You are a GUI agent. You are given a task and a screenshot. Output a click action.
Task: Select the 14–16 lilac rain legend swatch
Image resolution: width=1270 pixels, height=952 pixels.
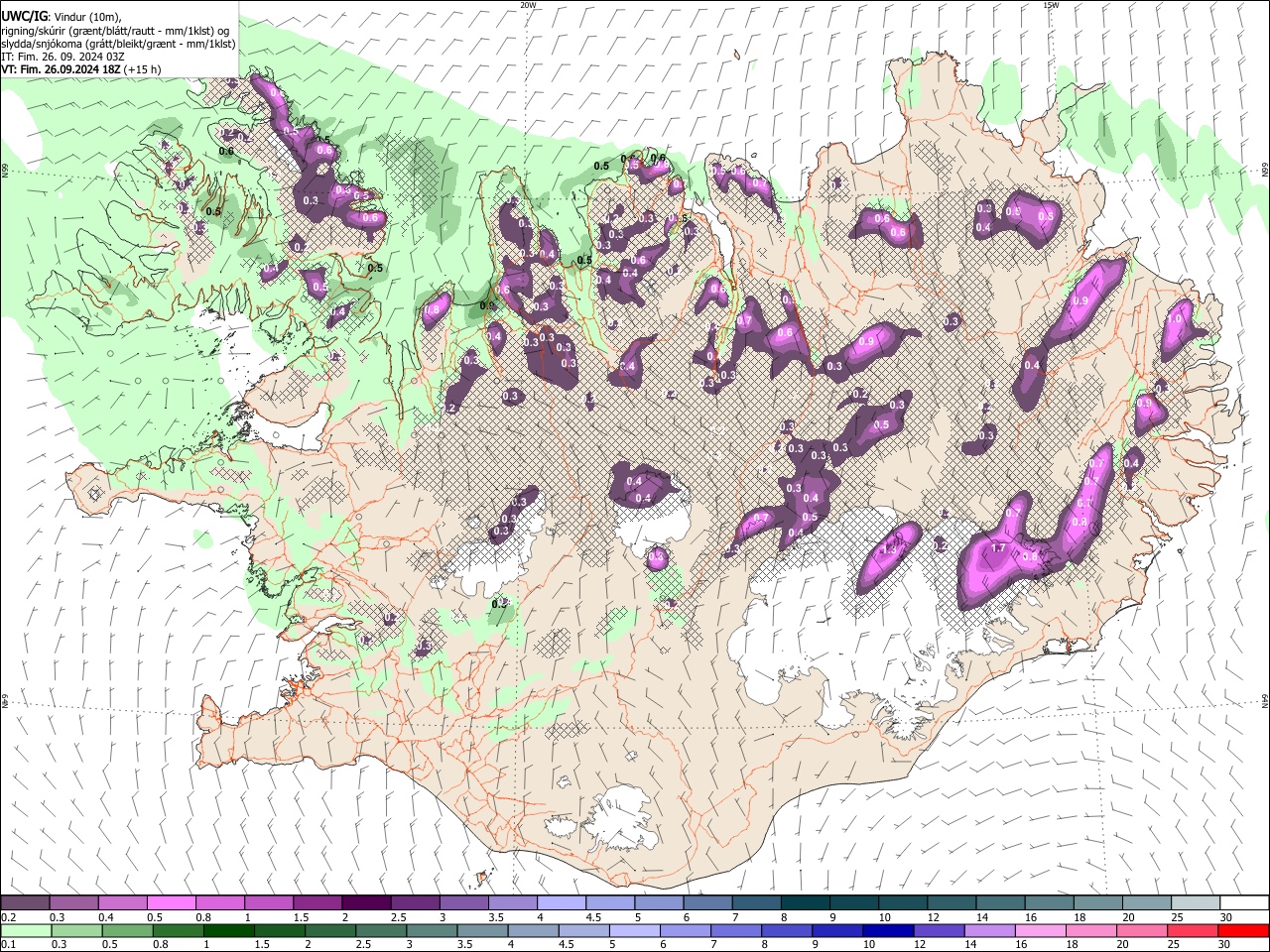[989, 930]
